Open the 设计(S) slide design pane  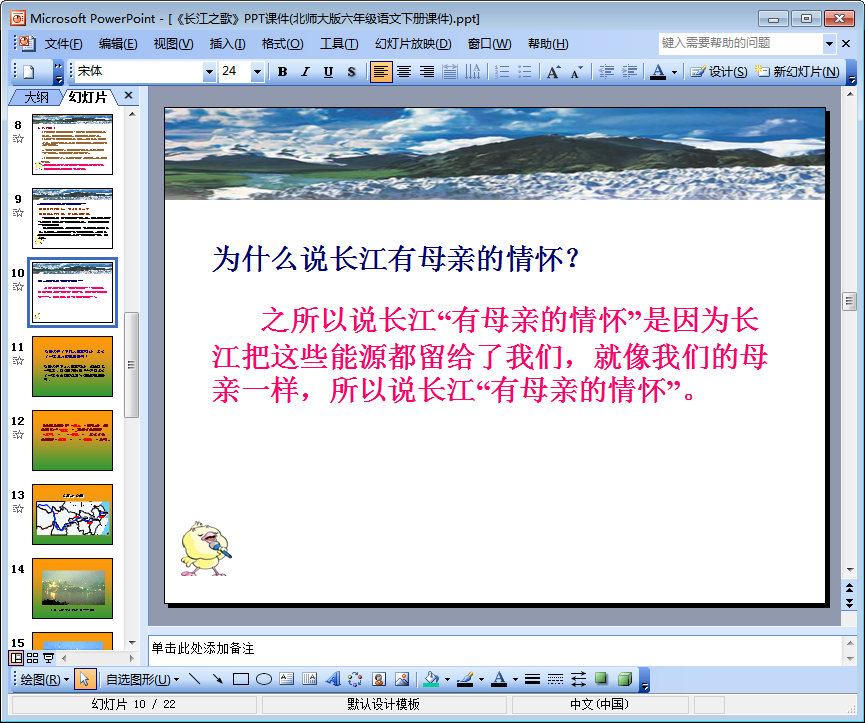[719, 72]
